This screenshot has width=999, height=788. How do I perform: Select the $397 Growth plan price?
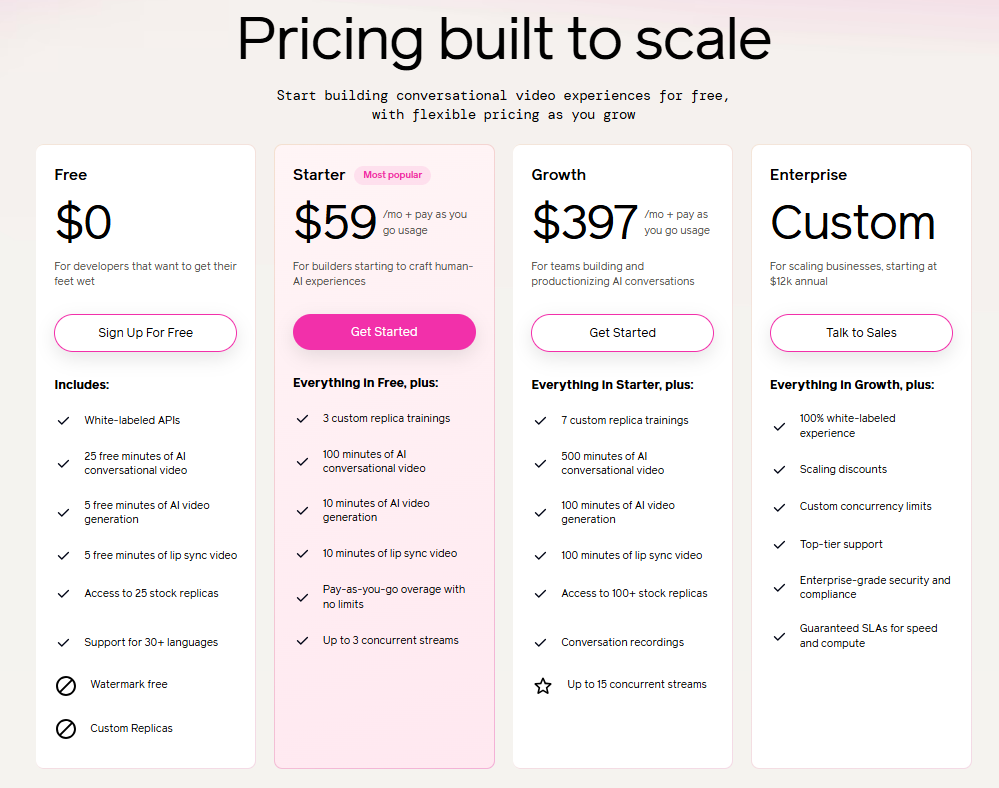tap(585, 222)
